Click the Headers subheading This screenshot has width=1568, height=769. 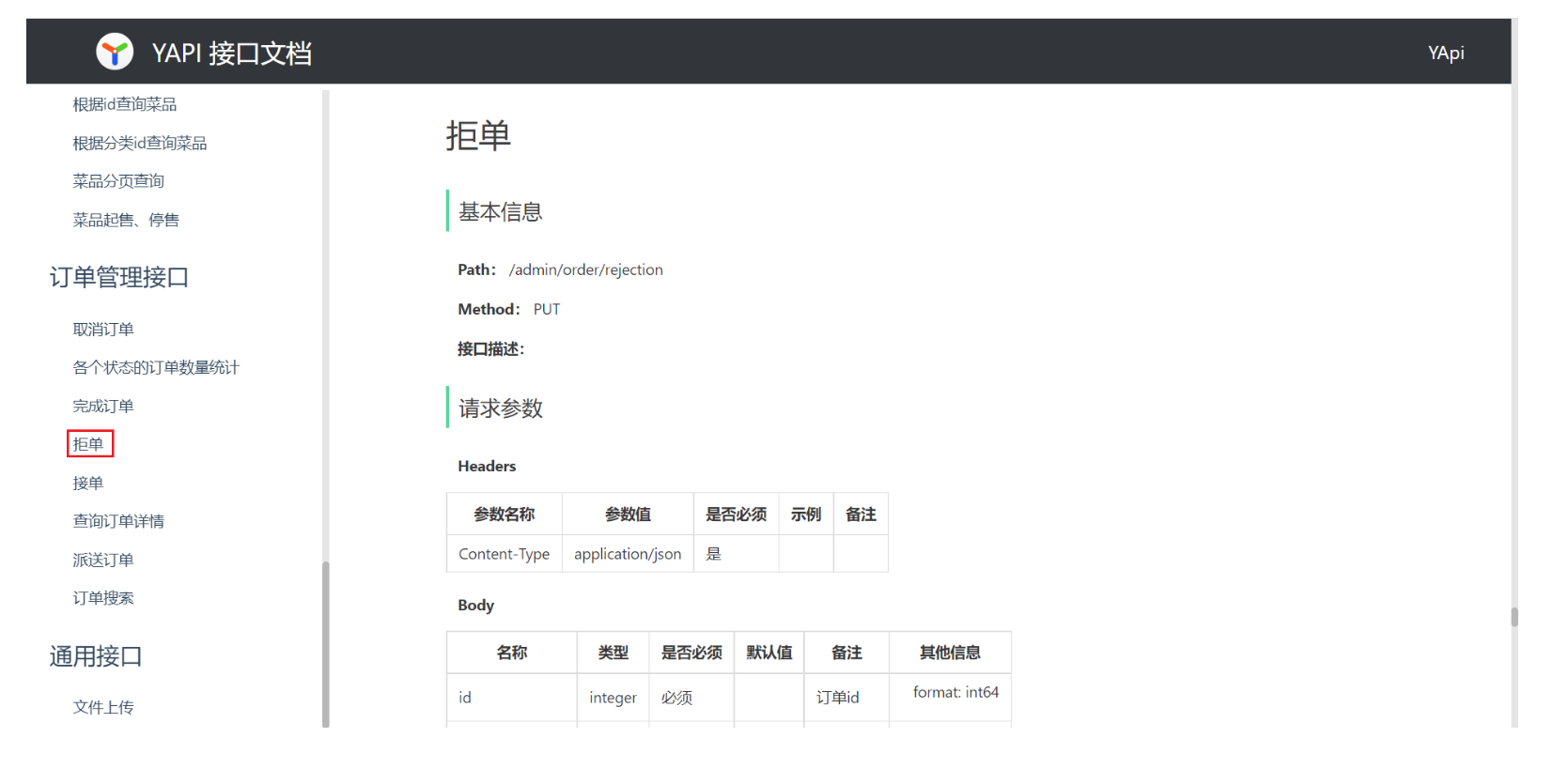click(x=487, y=466)
